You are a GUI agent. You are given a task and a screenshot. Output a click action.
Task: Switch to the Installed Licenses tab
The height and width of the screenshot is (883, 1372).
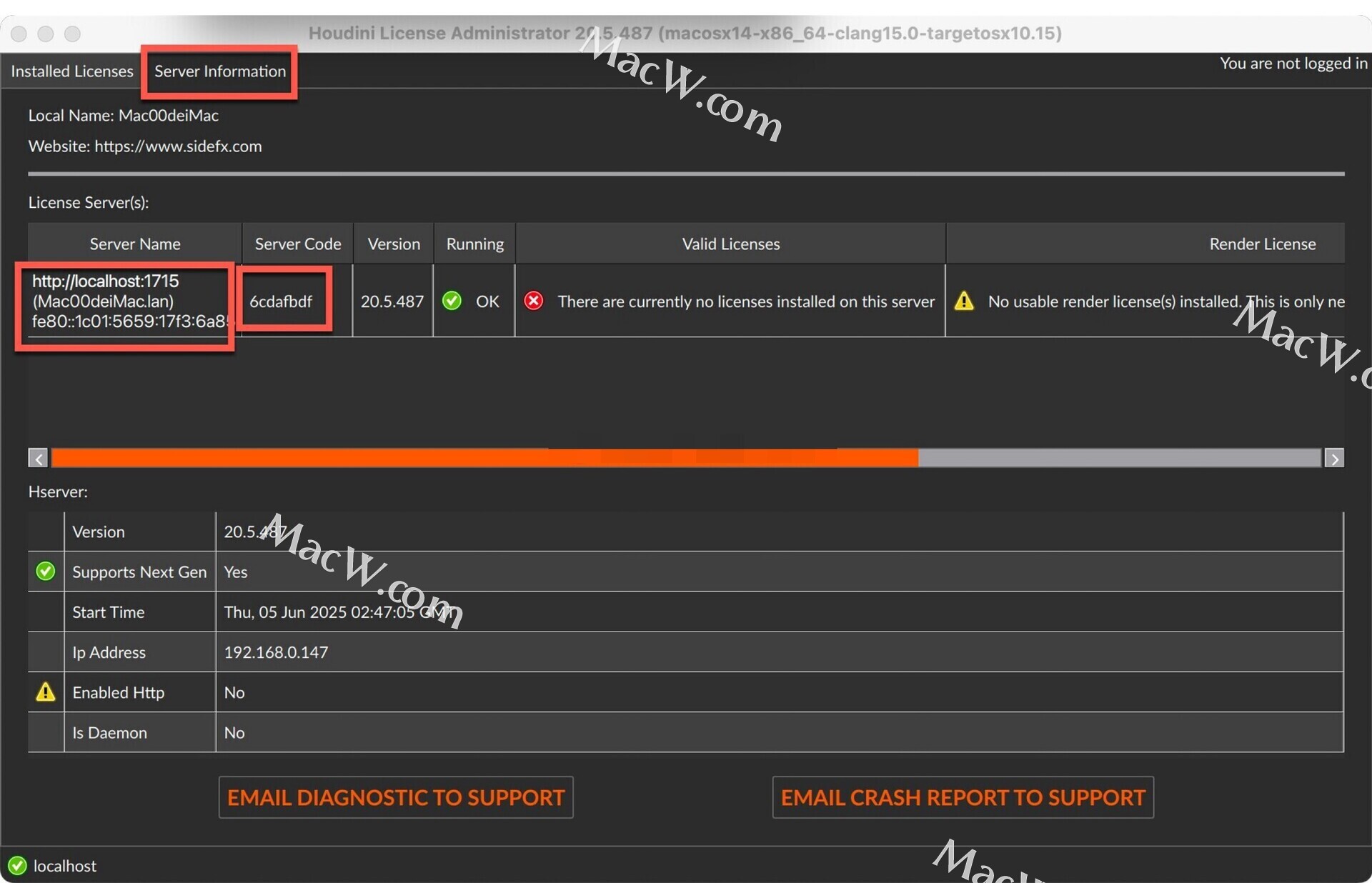[x=72, y=71]
